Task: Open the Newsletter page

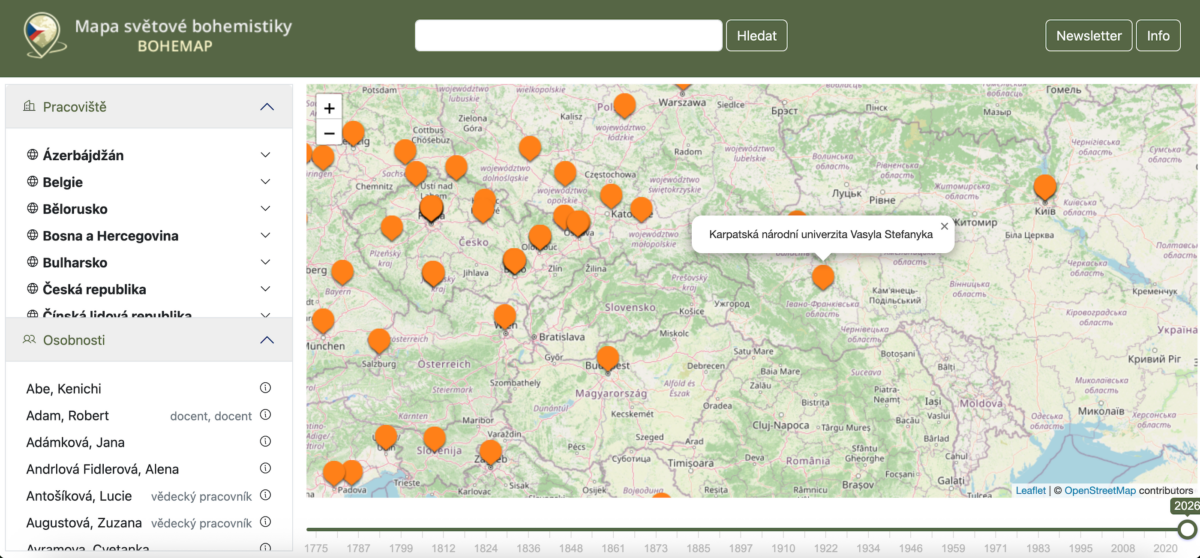Action: point(1089,35)
